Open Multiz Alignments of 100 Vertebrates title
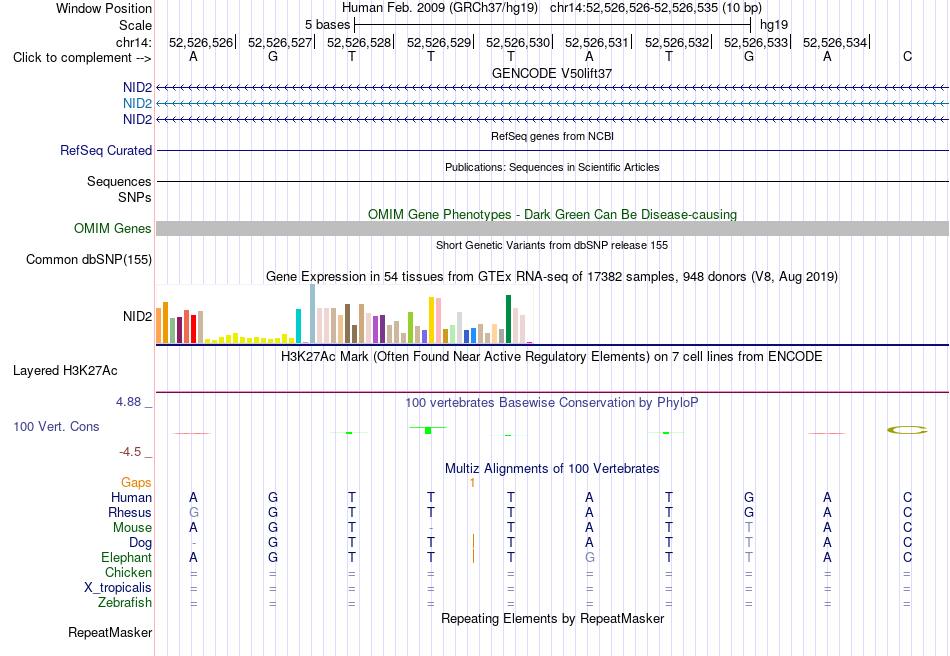Screen dimensions: 950x656 [x=552, y=468]
